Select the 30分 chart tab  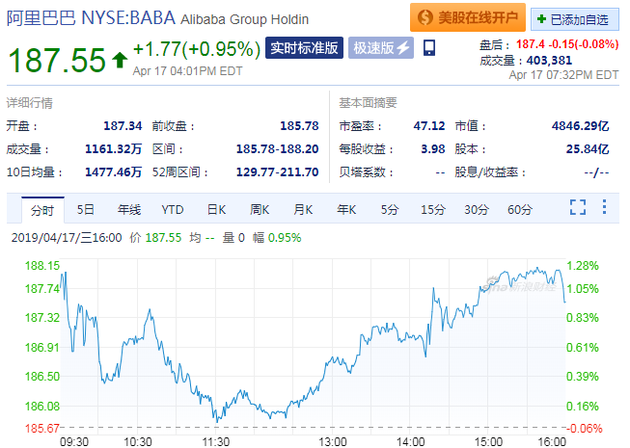[477, 209]
